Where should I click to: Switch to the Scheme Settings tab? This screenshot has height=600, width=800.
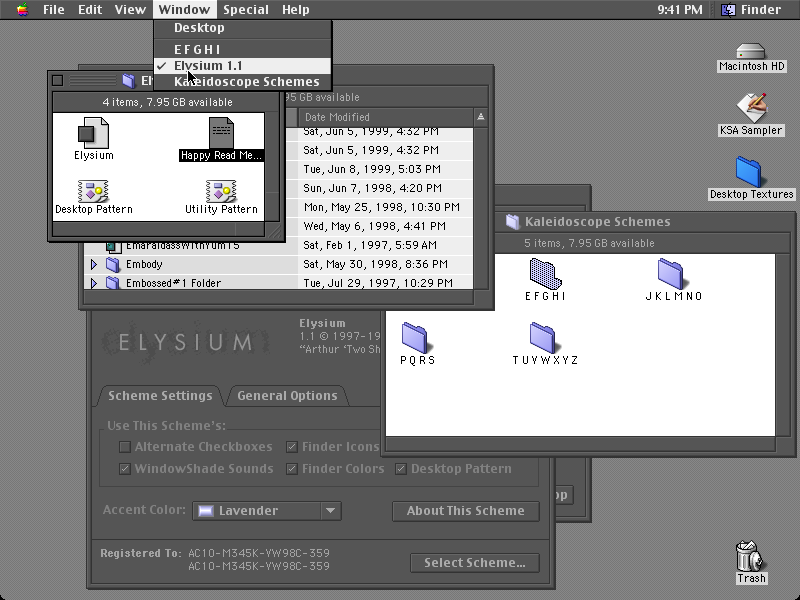pyautogui.click(x=160, y=396)
